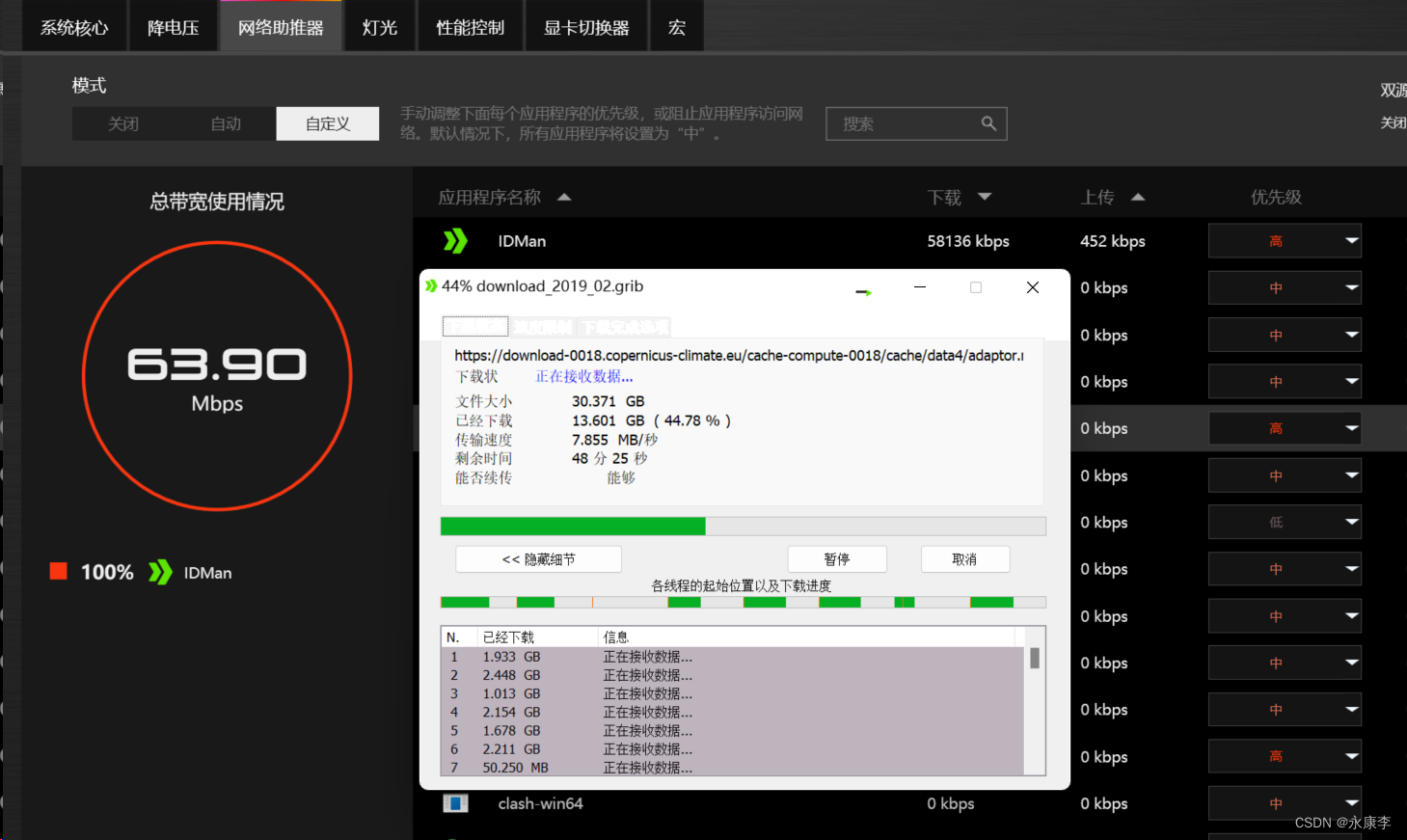Open 速度限制 tab in download dialog
The height and width of the screenshot is (840, 1407).
543,327
